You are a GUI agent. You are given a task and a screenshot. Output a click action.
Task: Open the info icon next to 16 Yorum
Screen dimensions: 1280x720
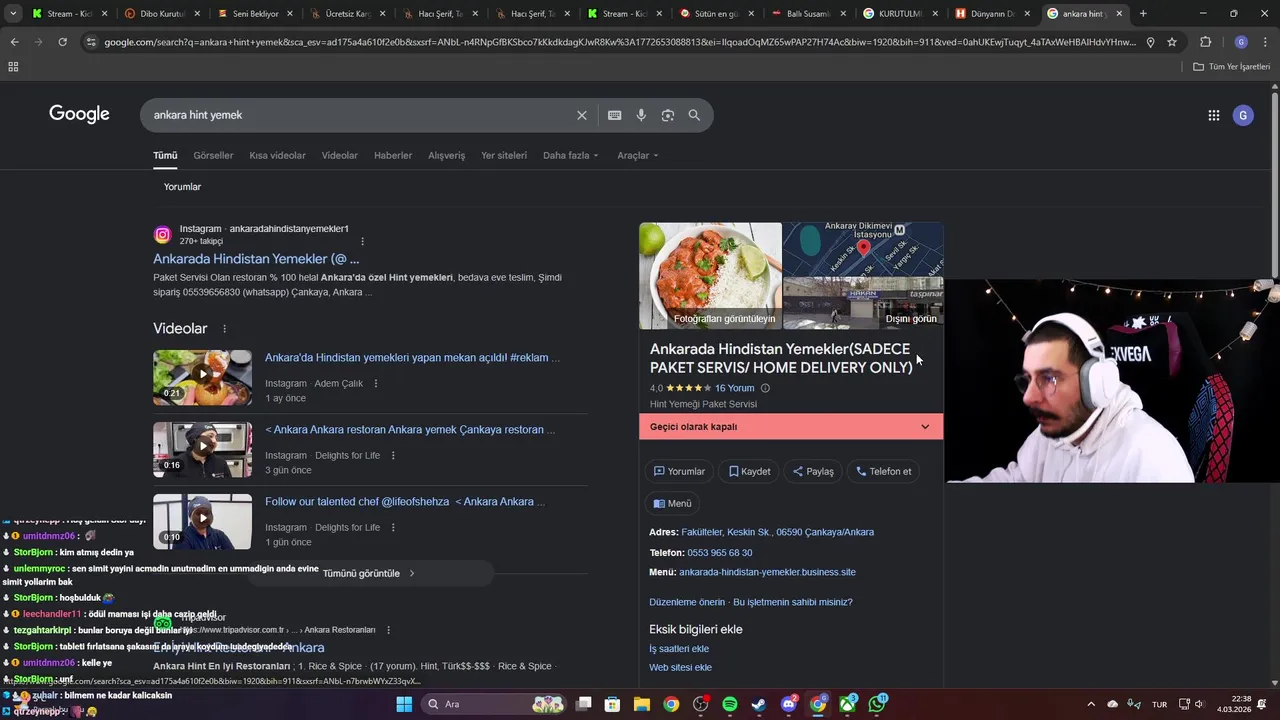point(765,388)
